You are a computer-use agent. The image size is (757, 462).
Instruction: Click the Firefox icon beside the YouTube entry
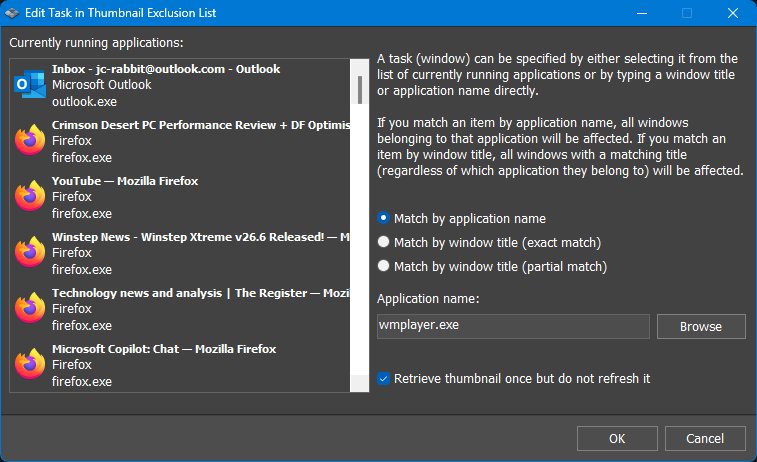[29, 196]
